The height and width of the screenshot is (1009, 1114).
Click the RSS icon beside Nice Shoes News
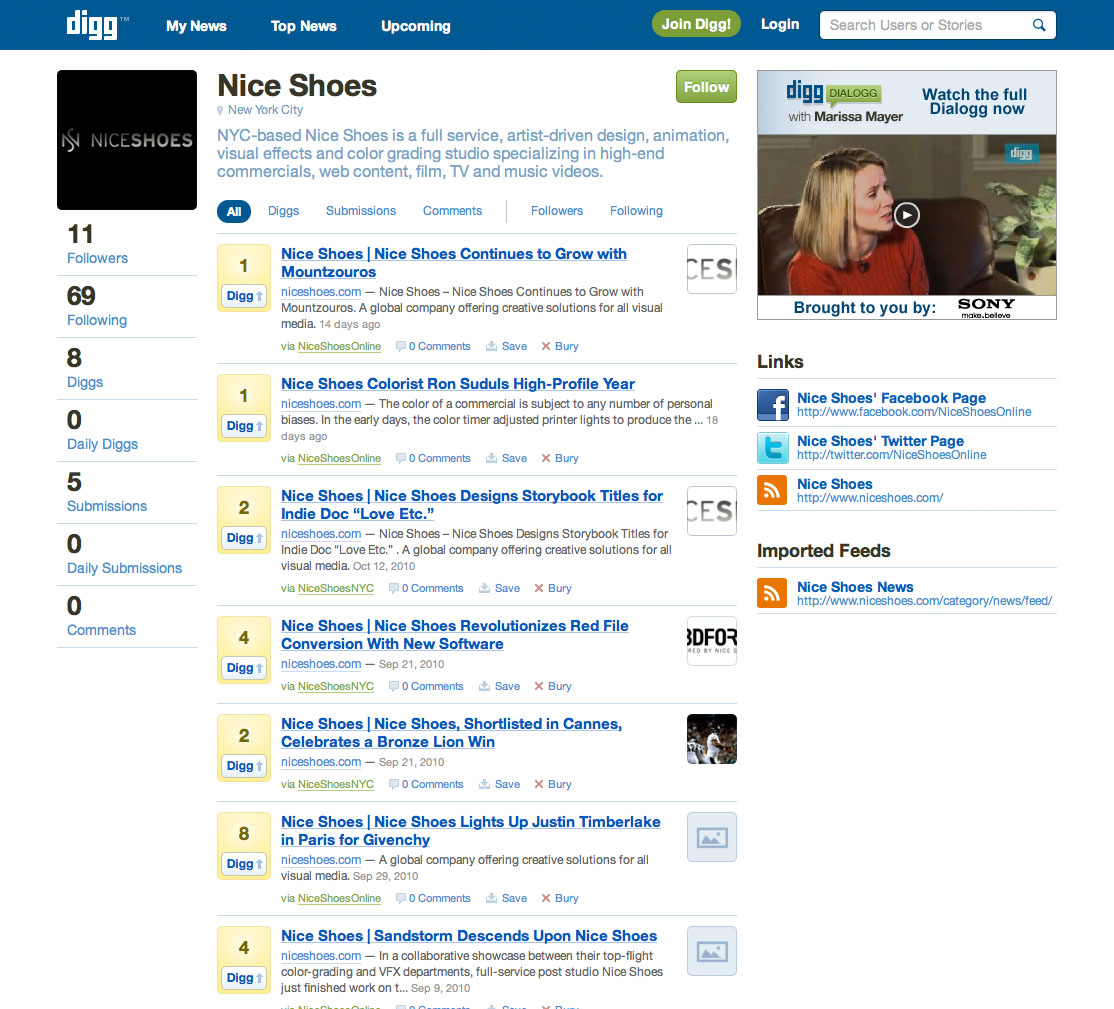(x=772, y=593)
